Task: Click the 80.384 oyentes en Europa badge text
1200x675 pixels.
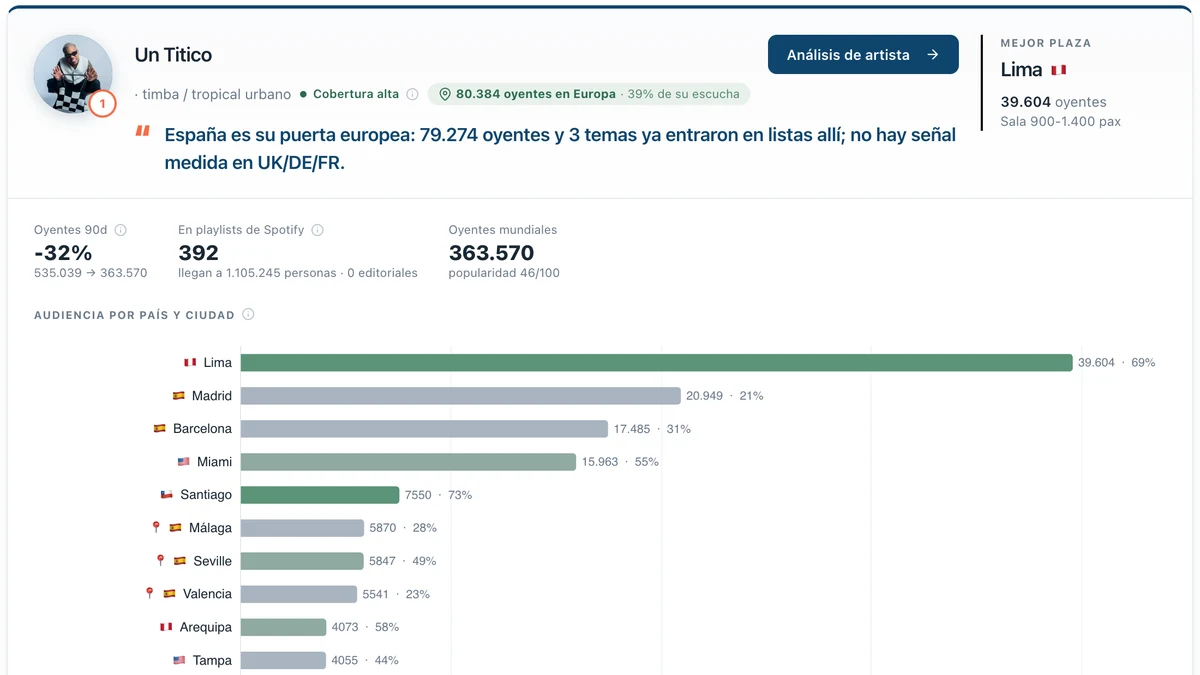Action: 536,94
